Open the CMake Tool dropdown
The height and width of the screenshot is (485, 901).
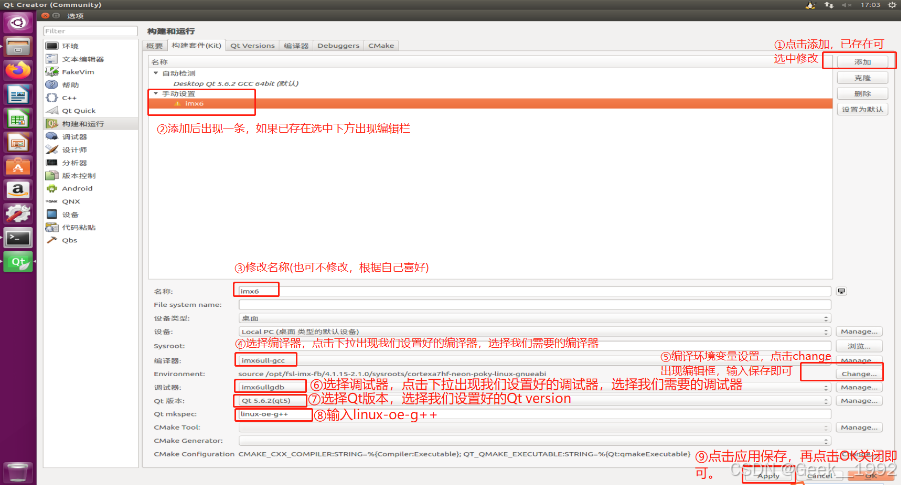click(534, 428)
